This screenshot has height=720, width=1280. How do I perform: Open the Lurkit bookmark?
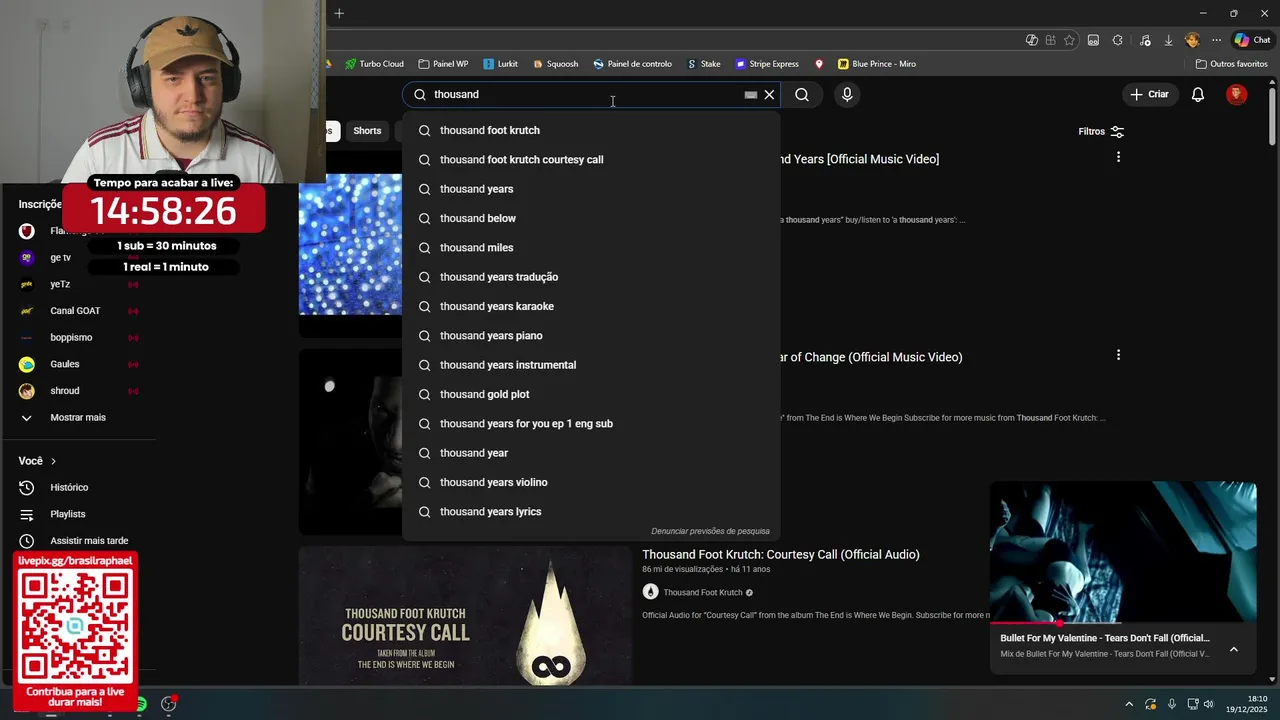500,64
